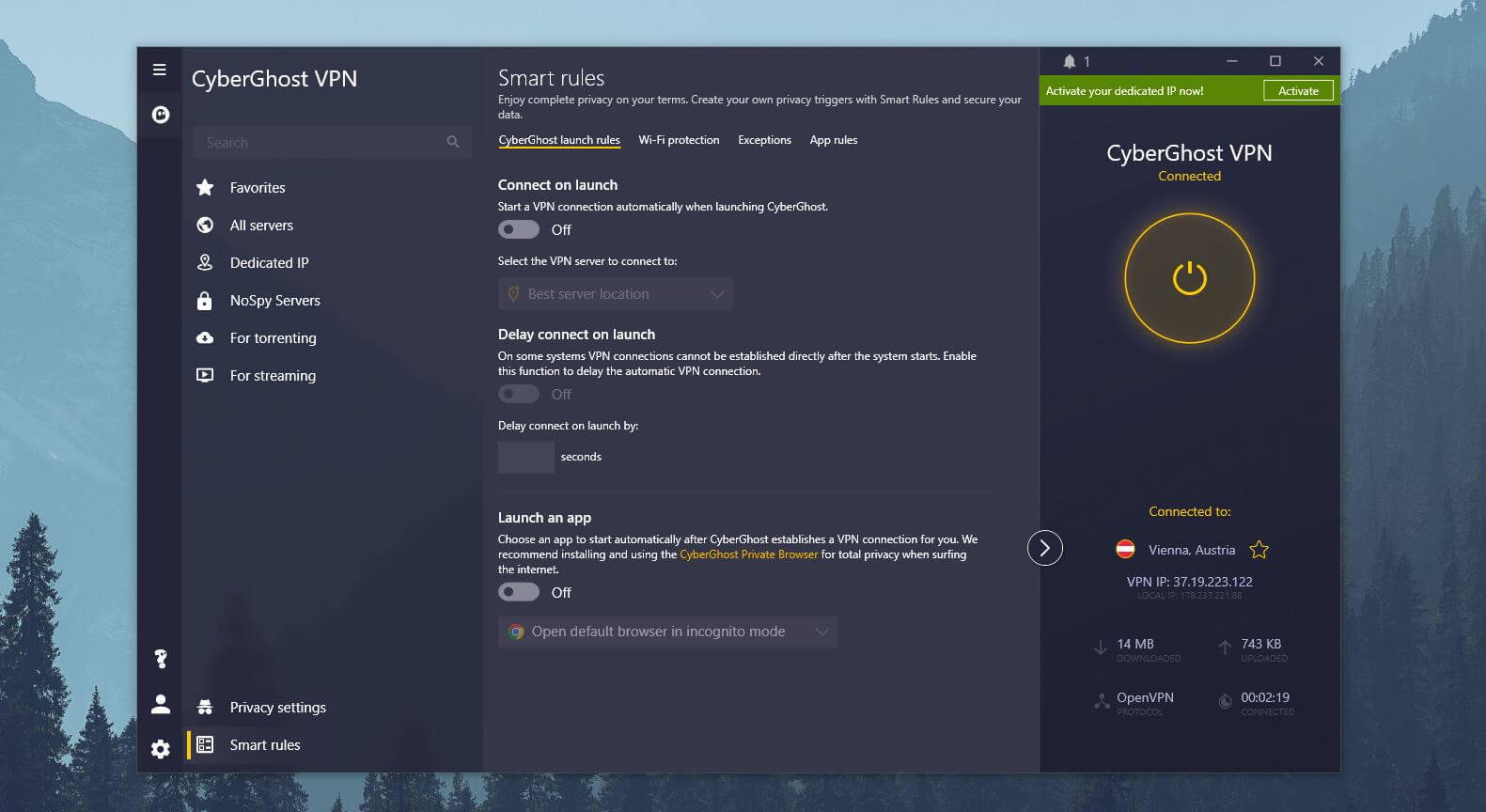This screenshot has width=1486, height=812.
Task: Click the download arrow icon
Action: [x=1101, y=648]
